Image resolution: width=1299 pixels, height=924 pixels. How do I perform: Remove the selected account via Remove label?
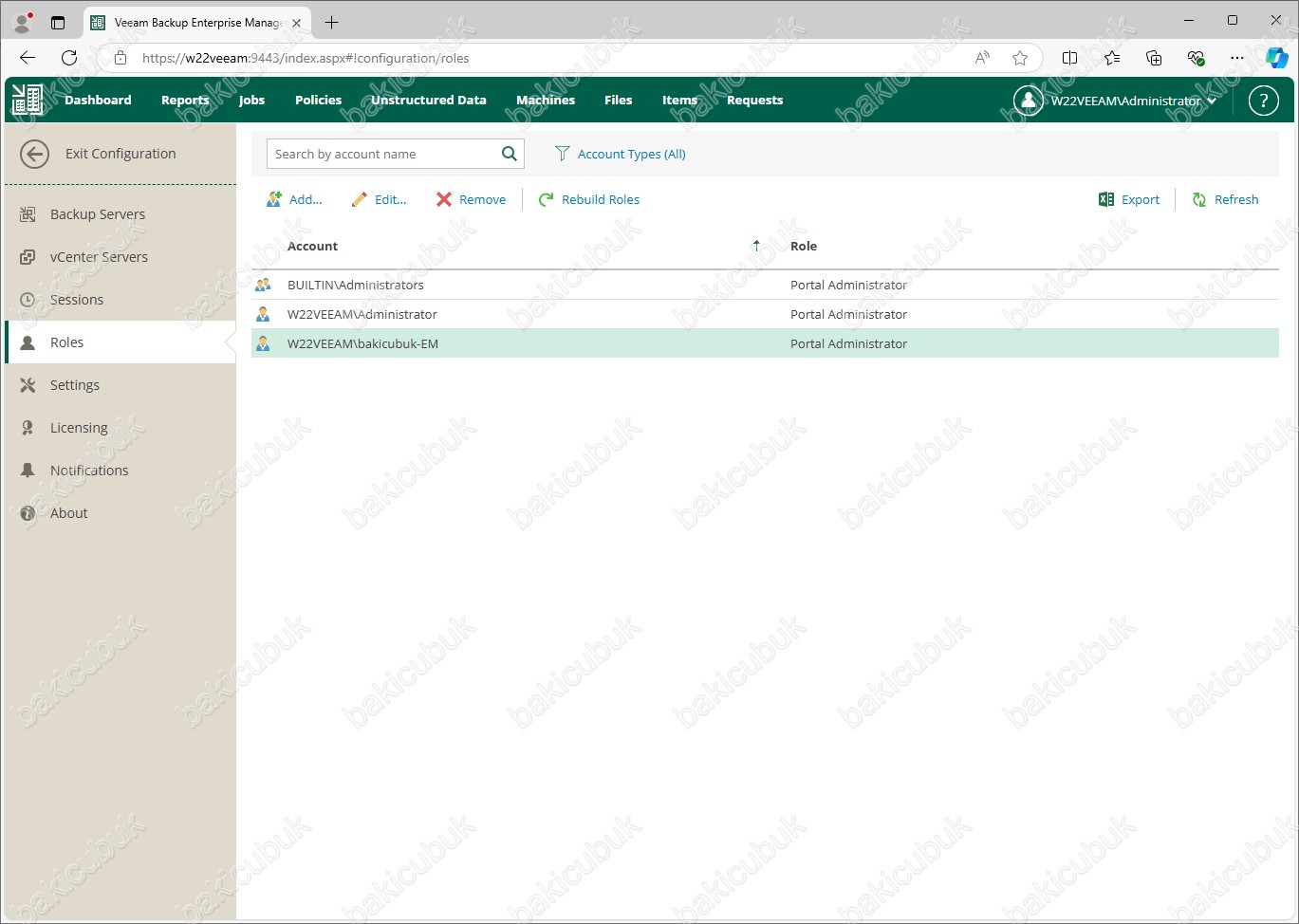483,199
